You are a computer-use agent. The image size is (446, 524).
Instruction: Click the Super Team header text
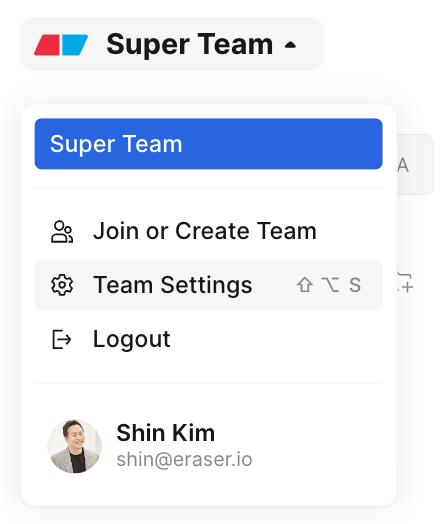tap(190, 45)
